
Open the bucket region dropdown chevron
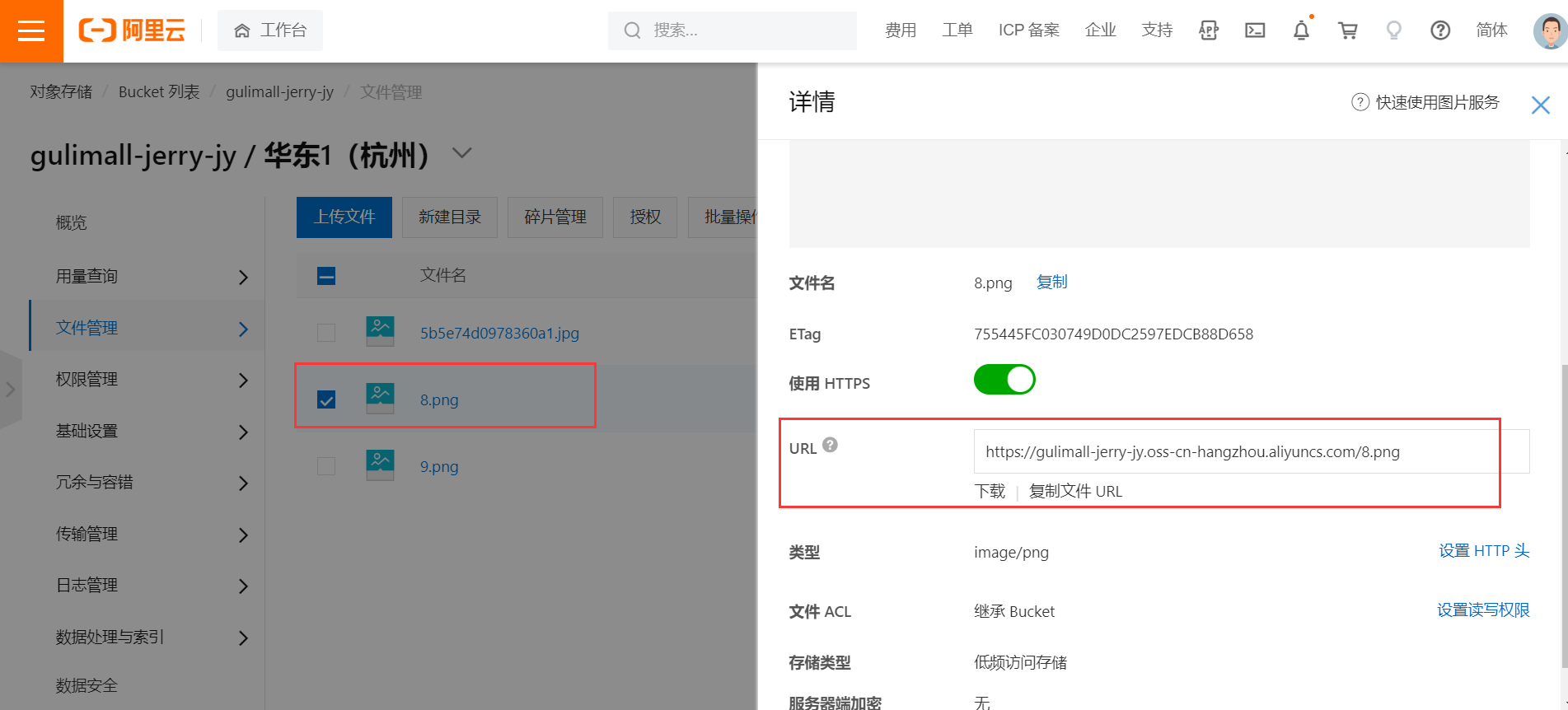coord(462,153)
